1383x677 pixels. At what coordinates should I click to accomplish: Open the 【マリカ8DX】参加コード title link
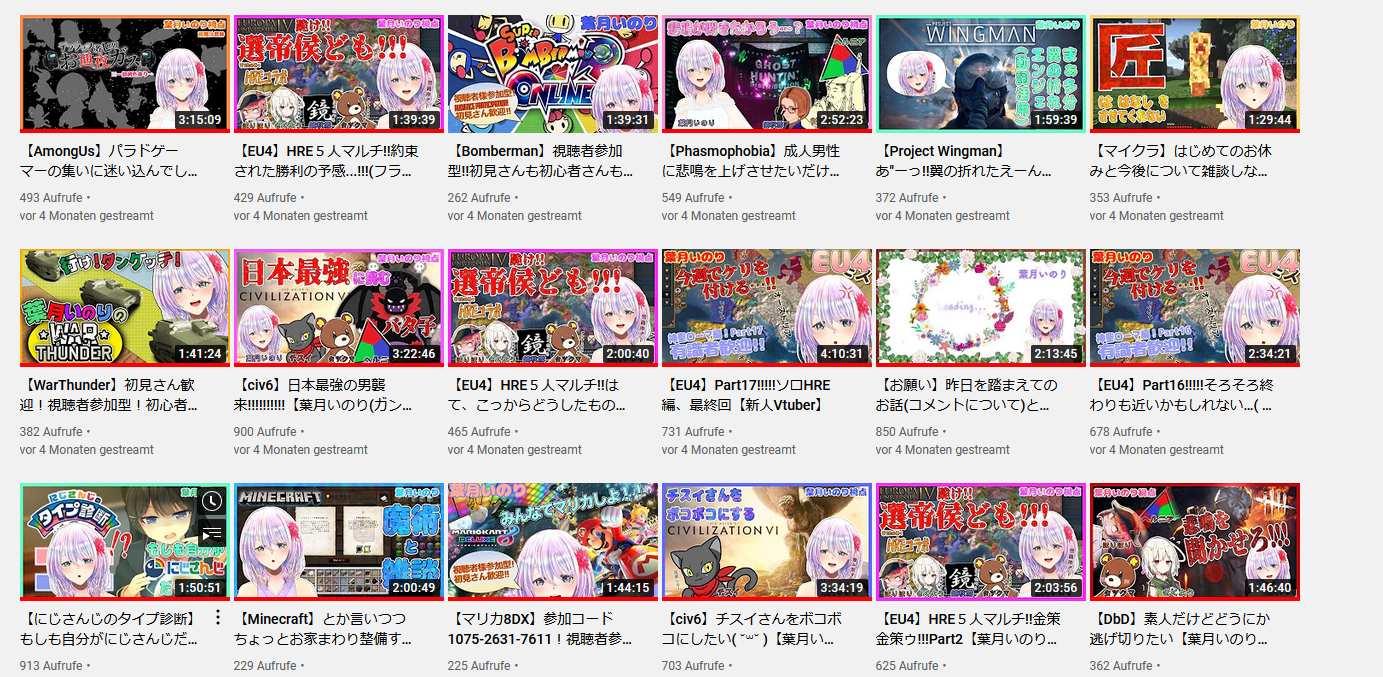pyautogui.click(x=540, y=629)
